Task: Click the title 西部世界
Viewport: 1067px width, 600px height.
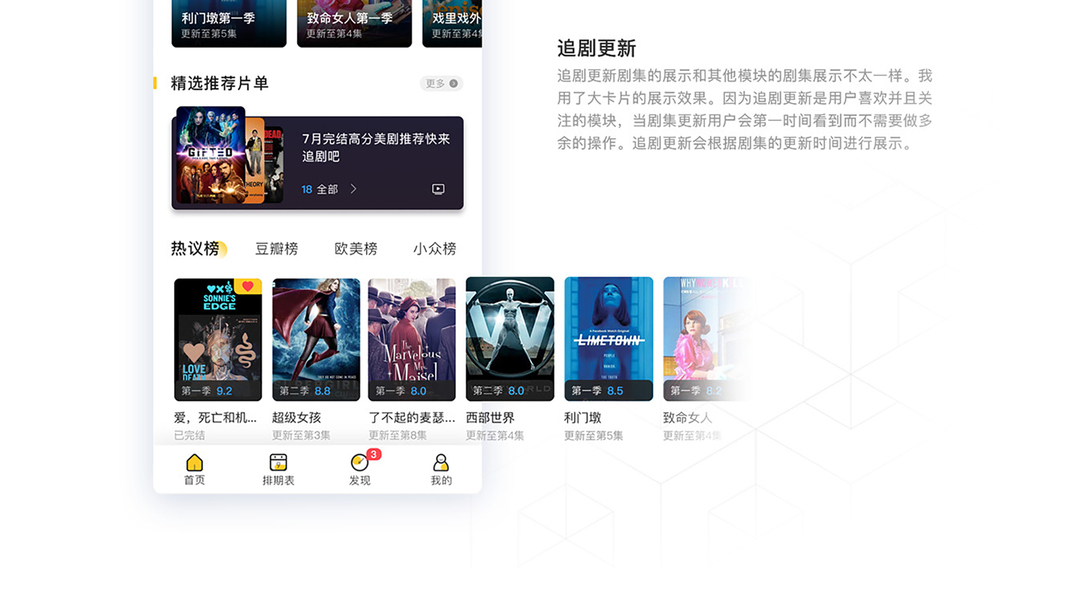Action: [491, 418]
